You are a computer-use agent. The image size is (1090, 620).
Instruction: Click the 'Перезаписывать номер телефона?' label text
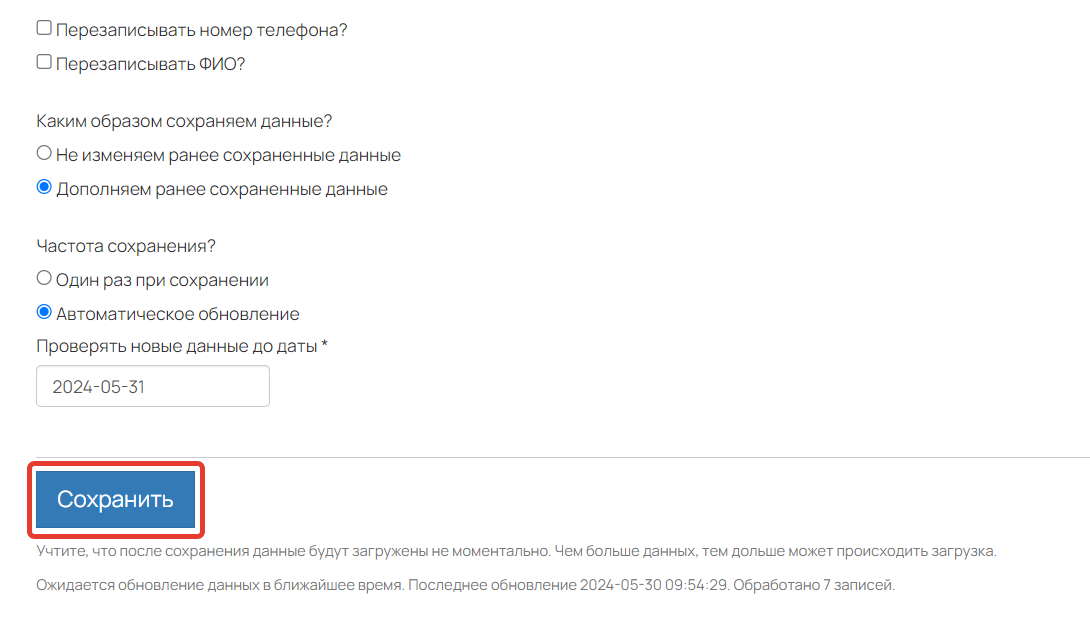coord(202,30)
